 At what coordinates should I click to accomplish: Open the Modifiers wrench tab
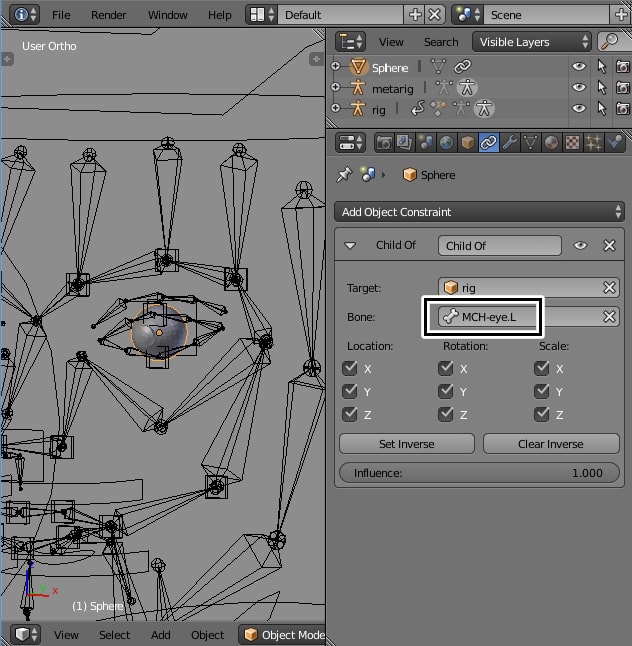tap(510, 143)
